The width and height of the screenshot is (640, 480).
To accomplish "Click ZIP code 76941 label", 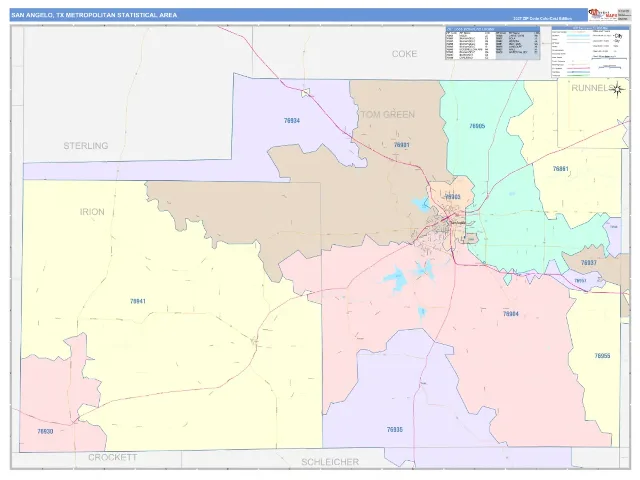I will coord(138,301).
